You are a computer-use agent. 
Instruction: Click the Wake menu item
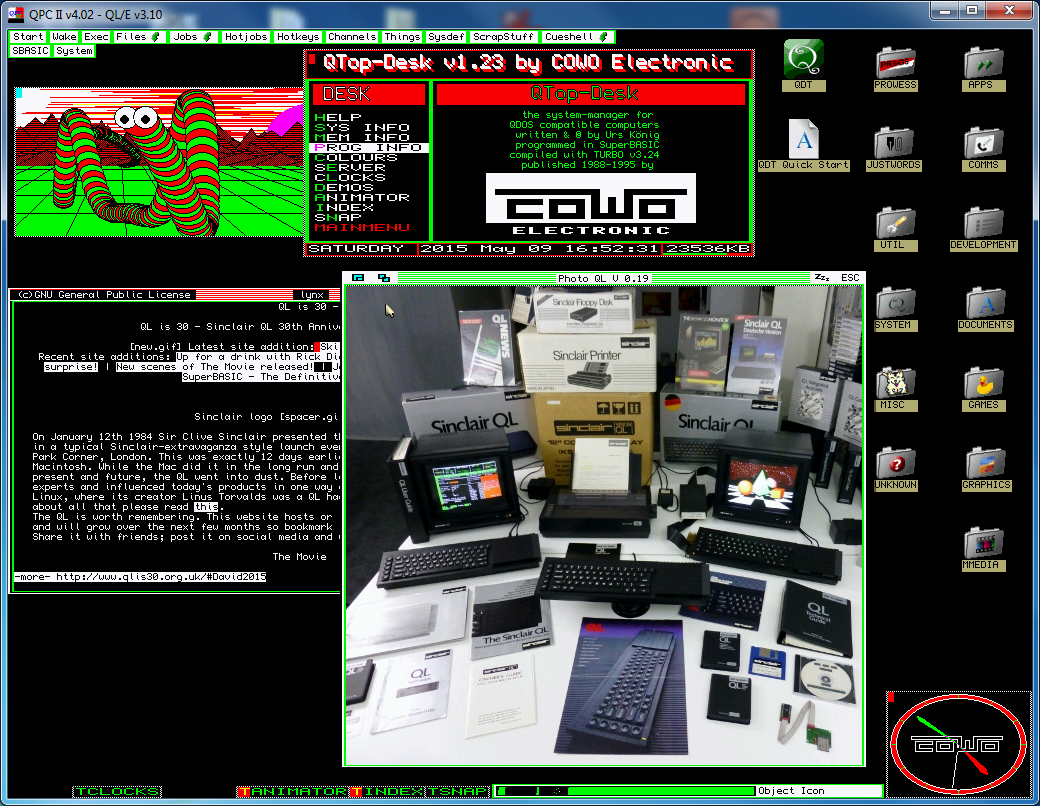tap(64, 37)
